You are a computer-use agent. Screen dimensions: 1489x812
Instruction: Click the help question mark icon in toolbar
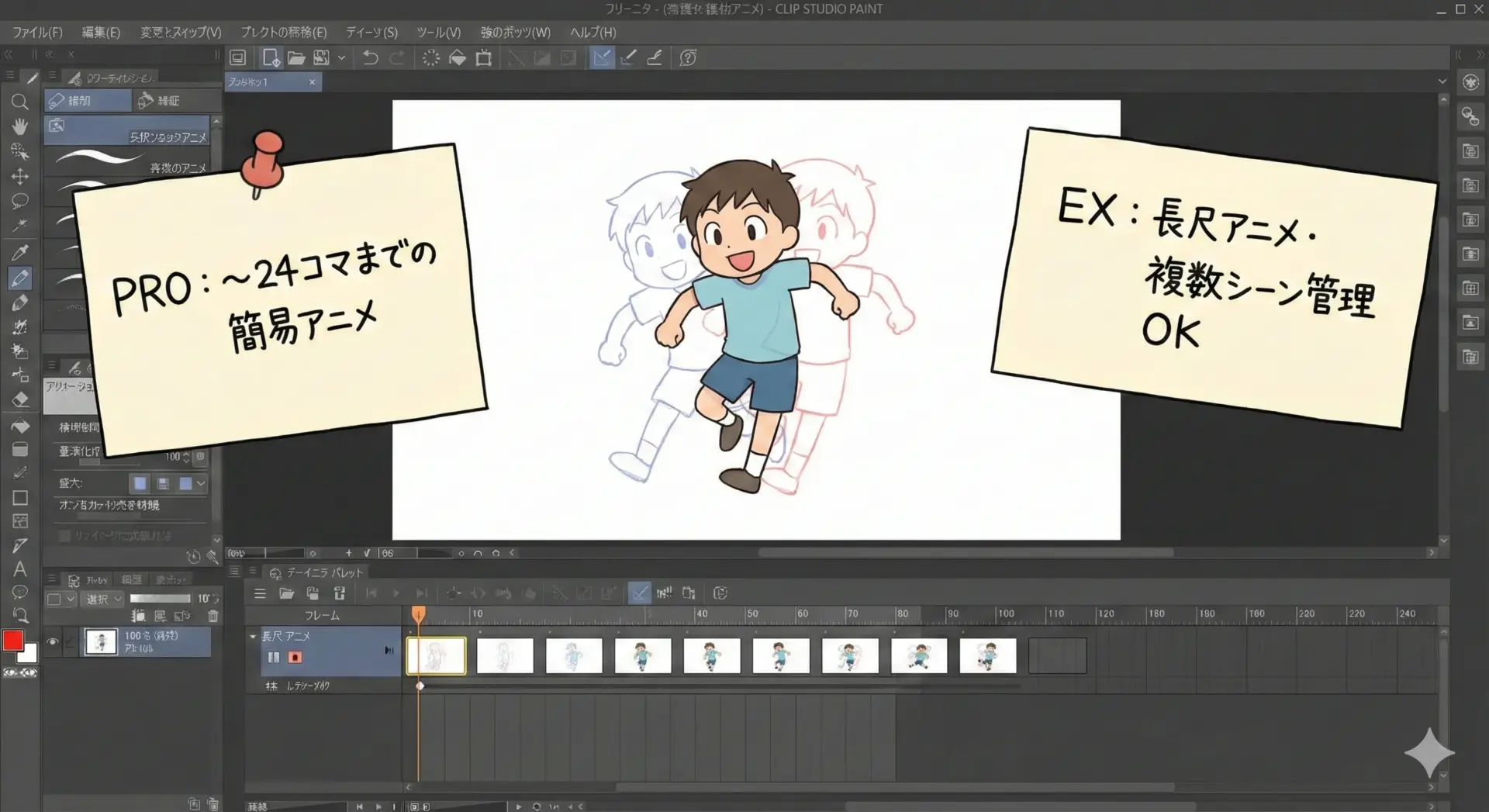pos(687,58)
